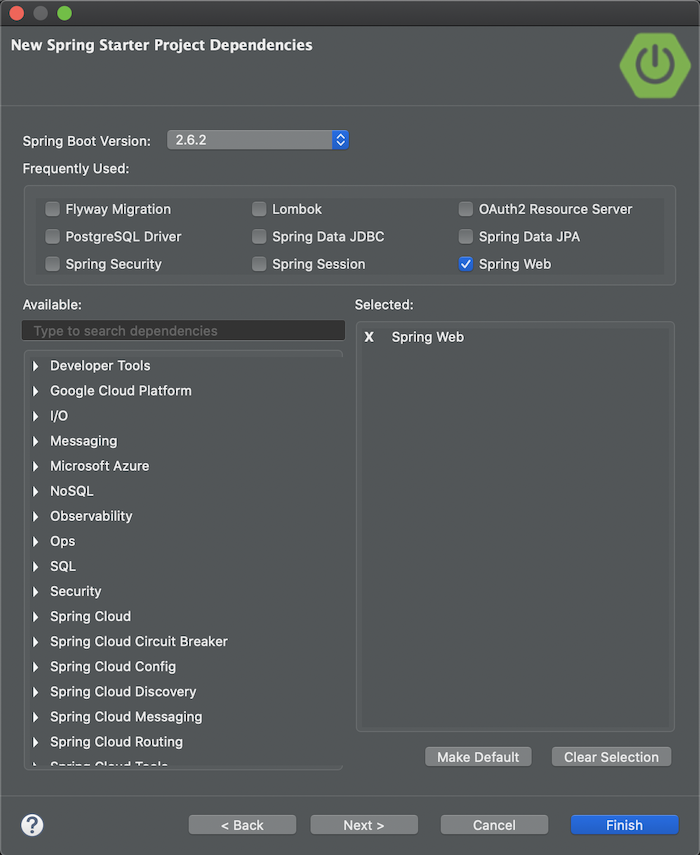This screenshot has width=700, height=855.
Task: Close the dialog with the red button
Action: [x=17, y=13]
